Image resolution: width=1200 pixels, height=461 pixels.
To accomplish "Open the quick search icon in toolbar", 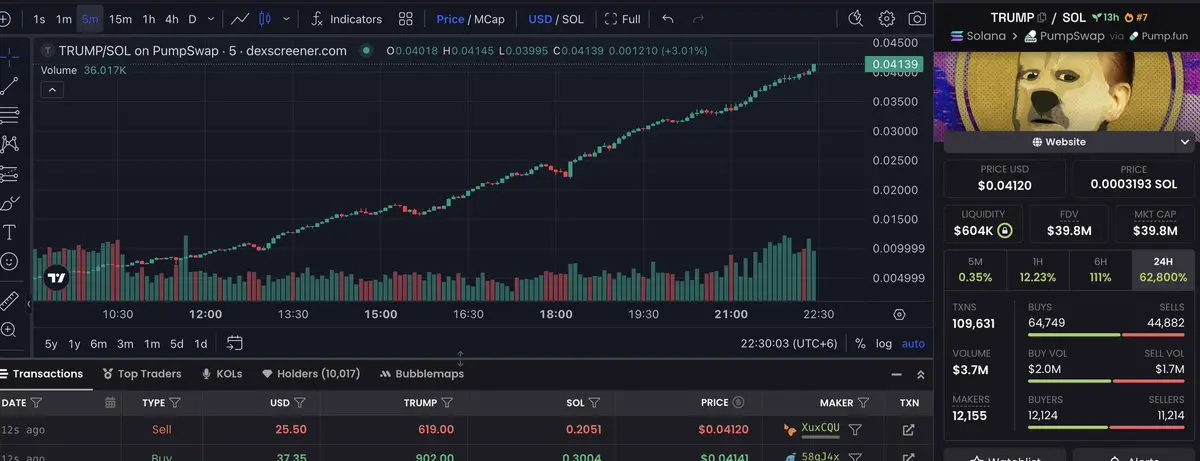I will coord(855,19).
